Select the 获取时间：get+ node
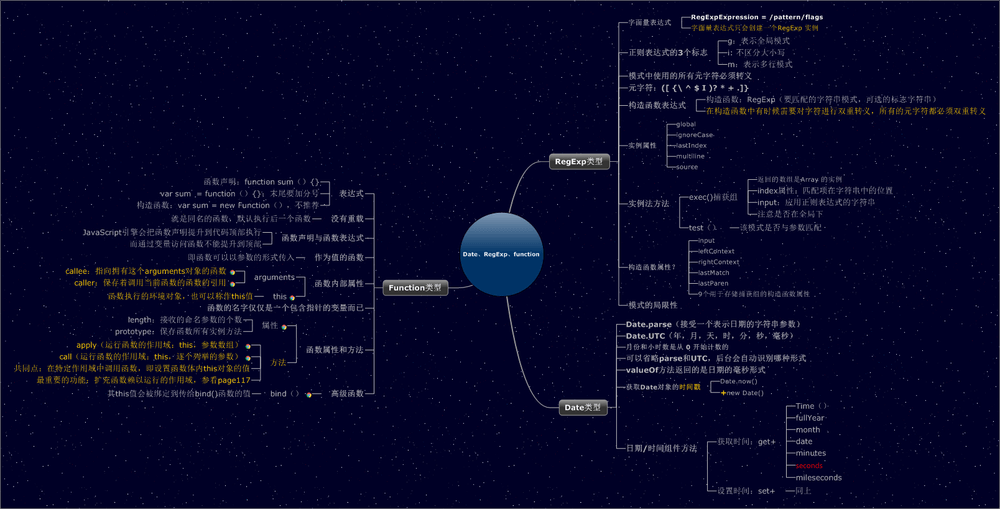Screen dimensions: 1000x509 pyautogui.click(x=746, y=441)
